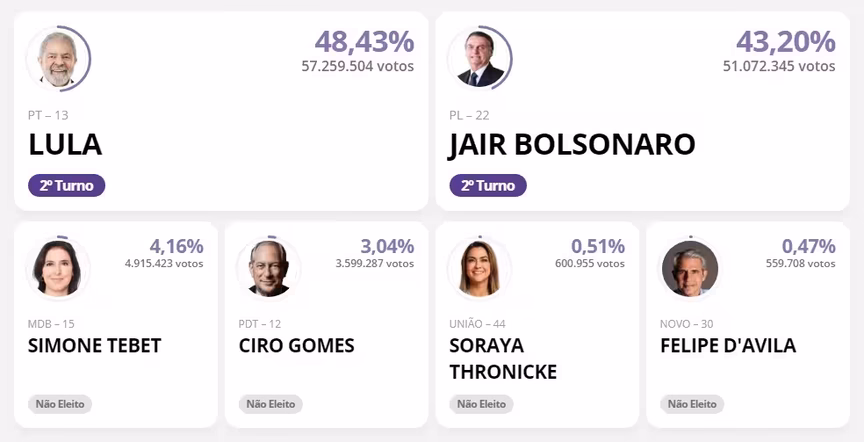Select Ciro Gomes's portrait
The height and width of the screenshot is (442, 864).
click(x=269, y=268)
